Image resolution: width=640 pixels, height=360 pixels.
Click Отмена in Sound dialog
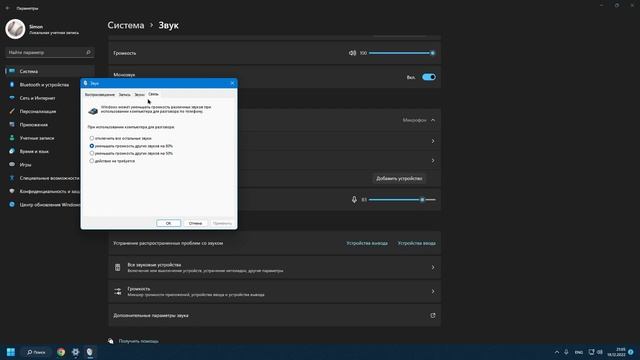click(196, 223)
